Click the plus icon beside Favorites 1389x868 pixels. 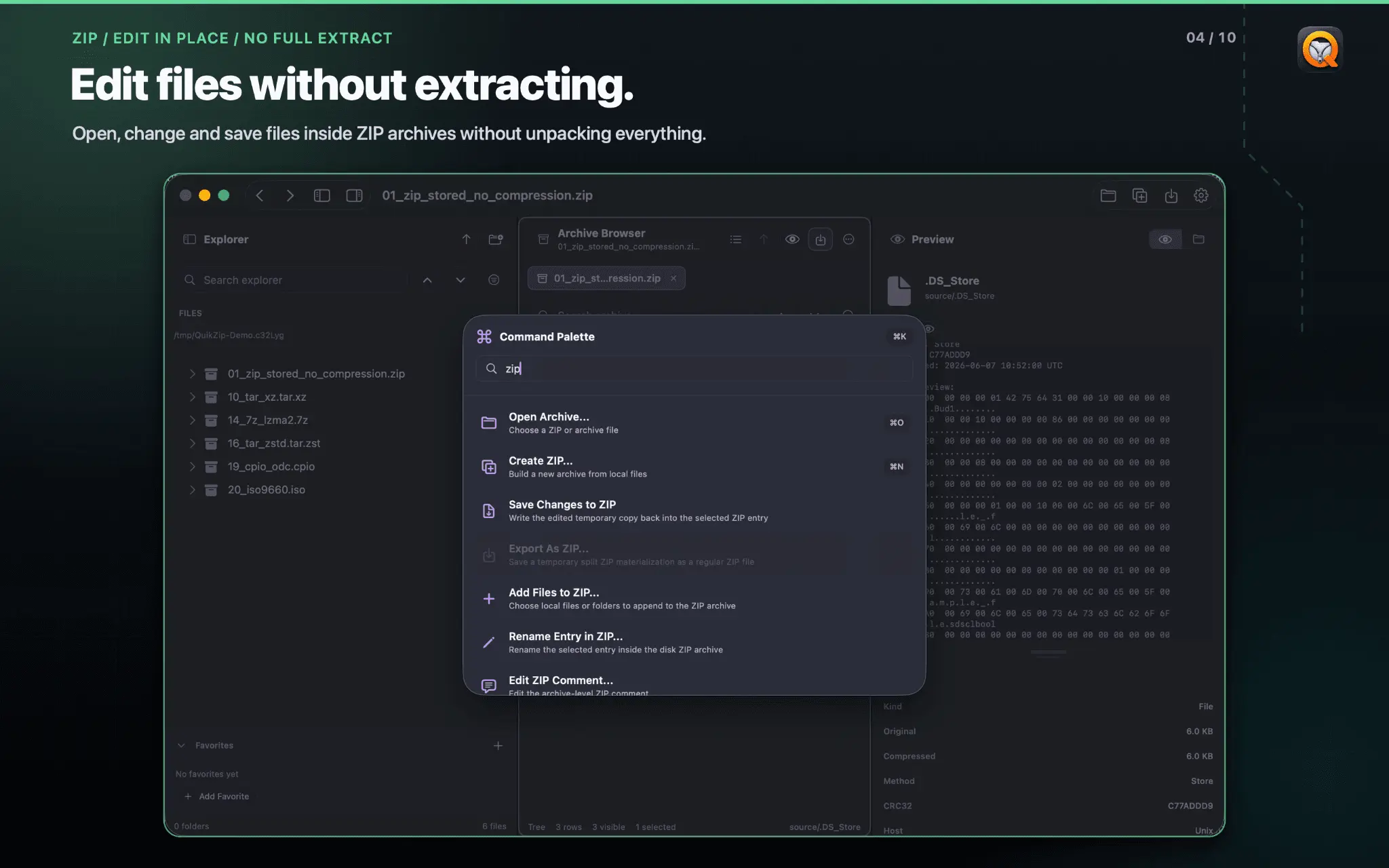pyautogui.click(x=498, y=745)
